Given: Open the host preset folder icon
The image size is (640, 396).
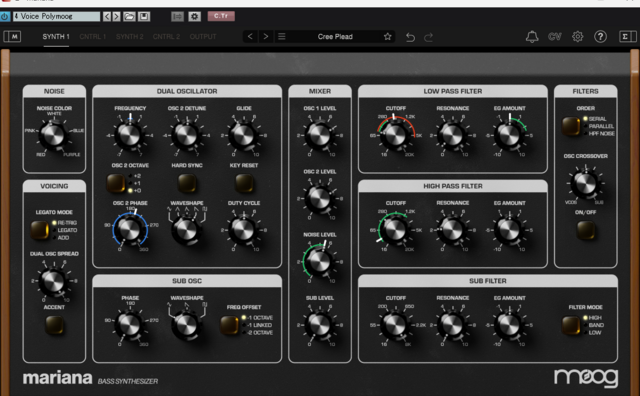Looking at the screenshot, I should 129,16.
